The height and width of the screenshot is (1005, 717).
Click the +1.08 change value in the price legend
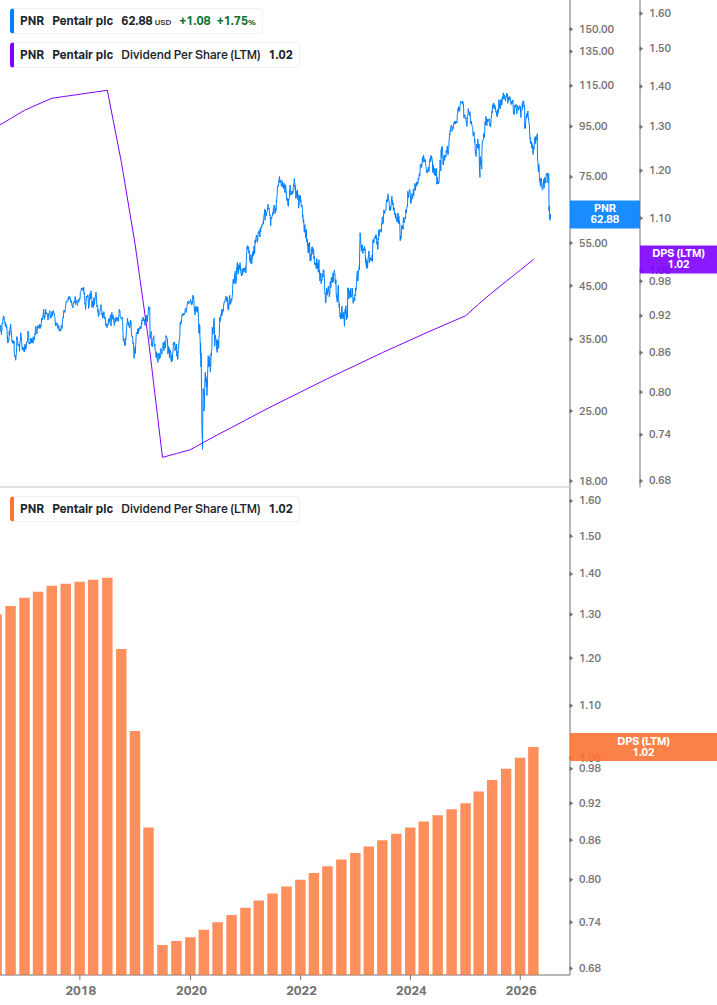(x=195, y=21)
